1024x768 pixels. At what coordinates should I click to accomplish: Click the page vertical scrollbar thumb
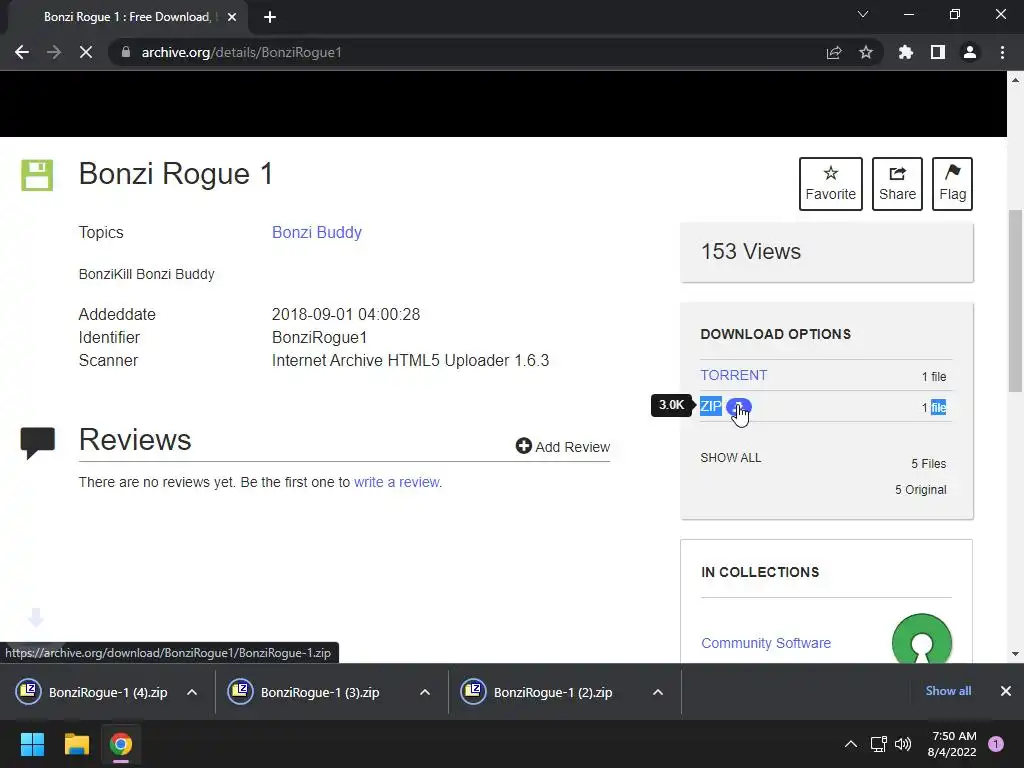tap(1015, 300)
